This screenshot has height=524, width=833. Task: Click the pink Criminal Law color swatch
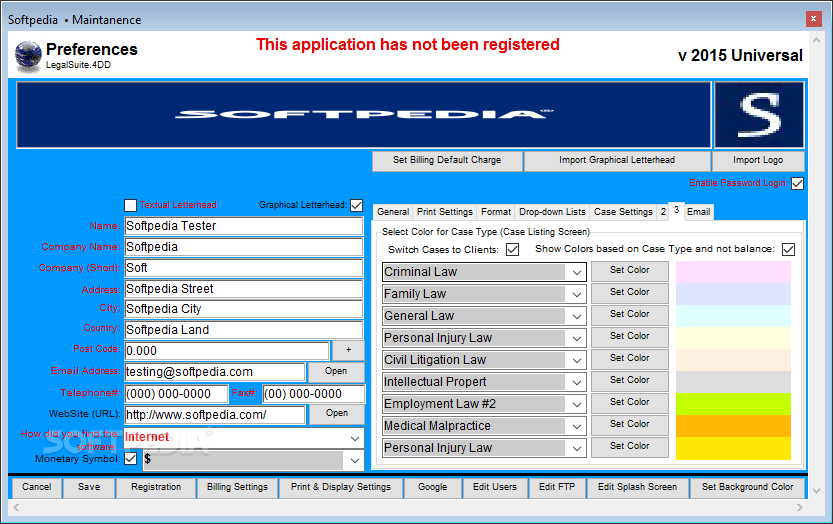point(733,272)
